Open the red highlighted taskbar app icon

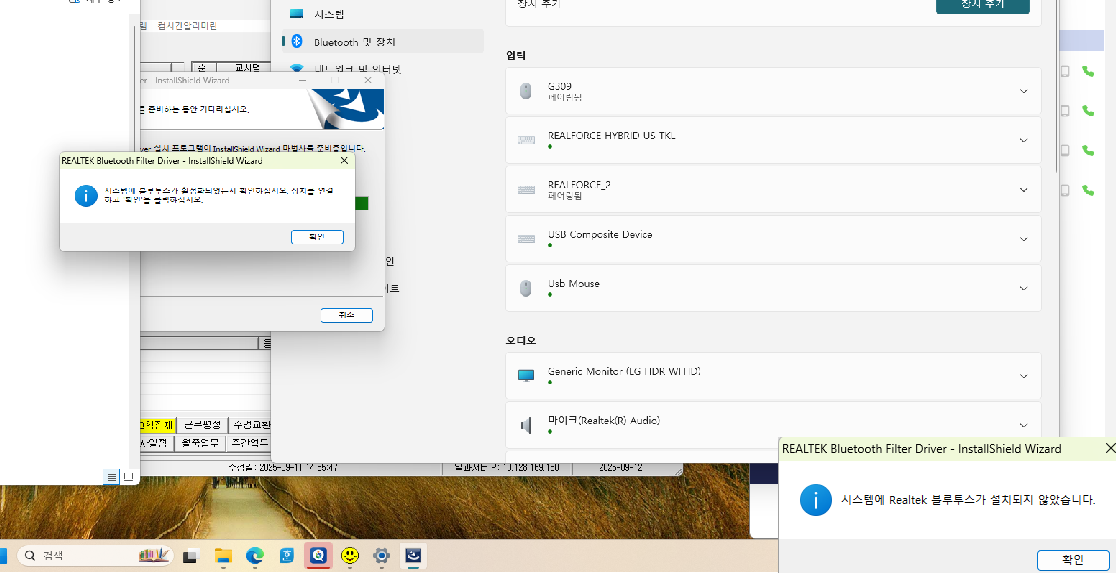click(x=318, y=556)
